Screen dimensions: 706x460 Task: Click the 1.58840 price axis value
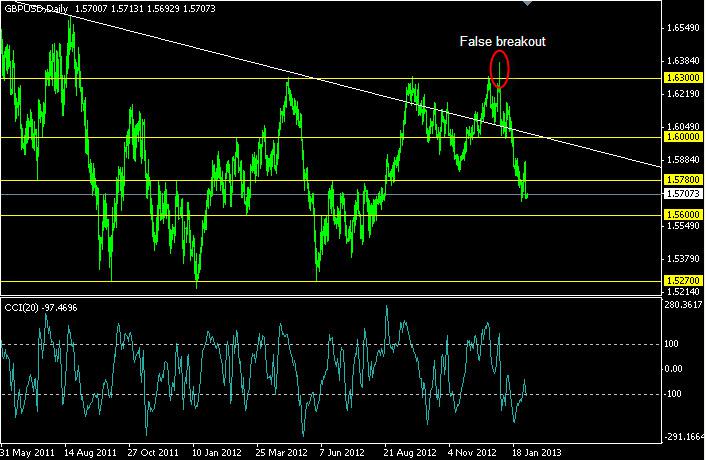[x=683, y=160]
